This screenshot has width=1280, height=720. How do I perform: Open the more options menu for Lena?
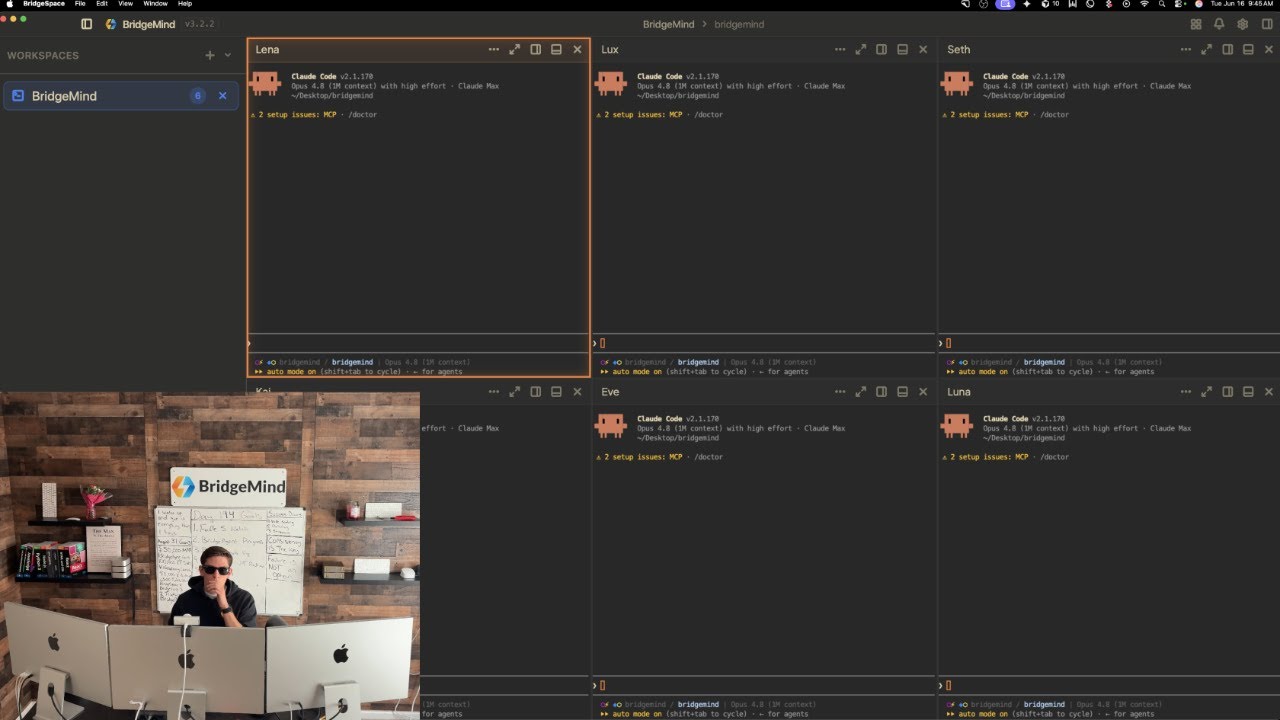click(493, 49)
